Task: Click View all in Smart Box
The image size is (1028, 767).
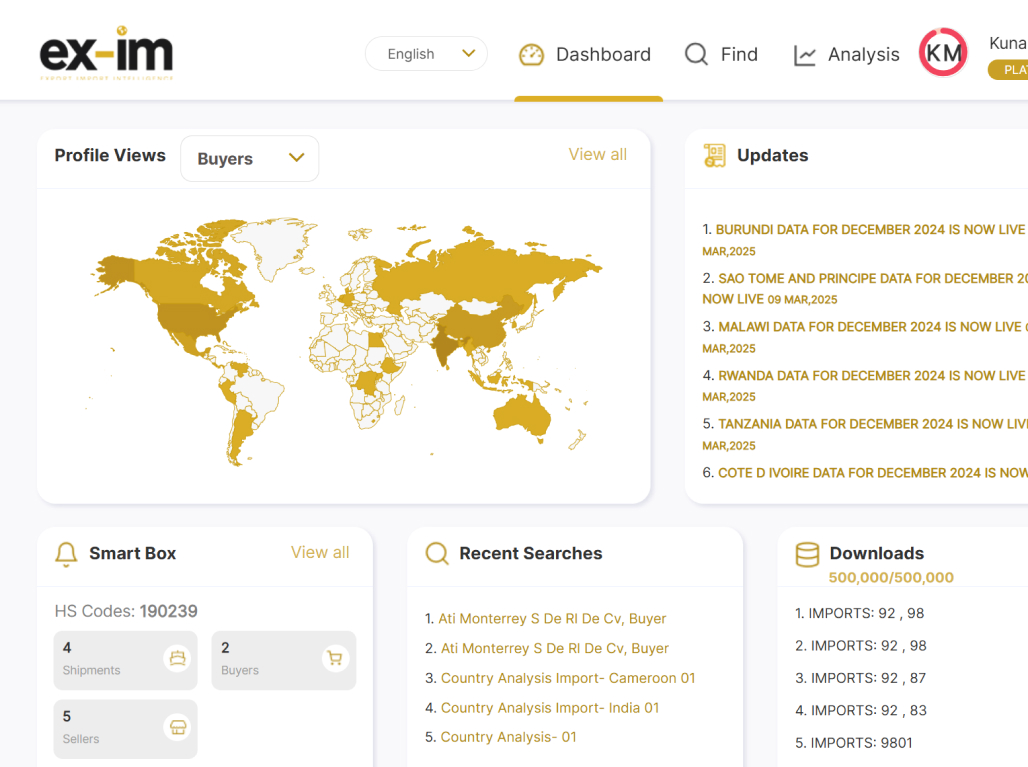Action: [x=320, y=553]
